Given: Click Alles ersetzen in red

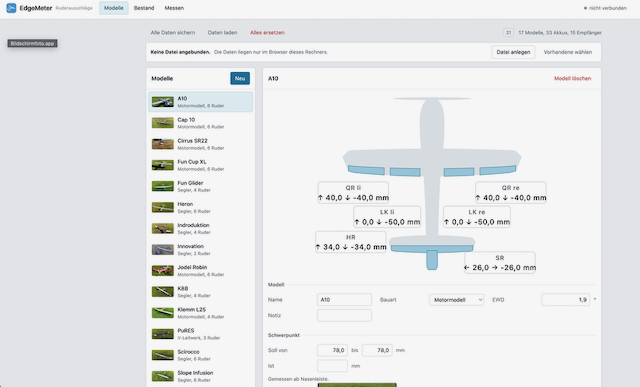Looking at the screenshot, I should point(267,33).
